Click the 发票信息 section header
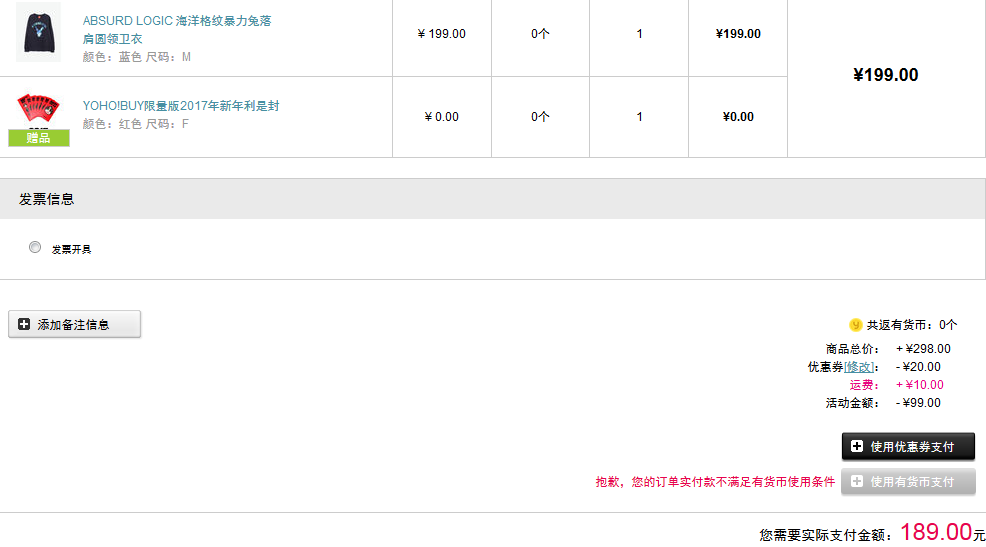 [x=47, y=199]
